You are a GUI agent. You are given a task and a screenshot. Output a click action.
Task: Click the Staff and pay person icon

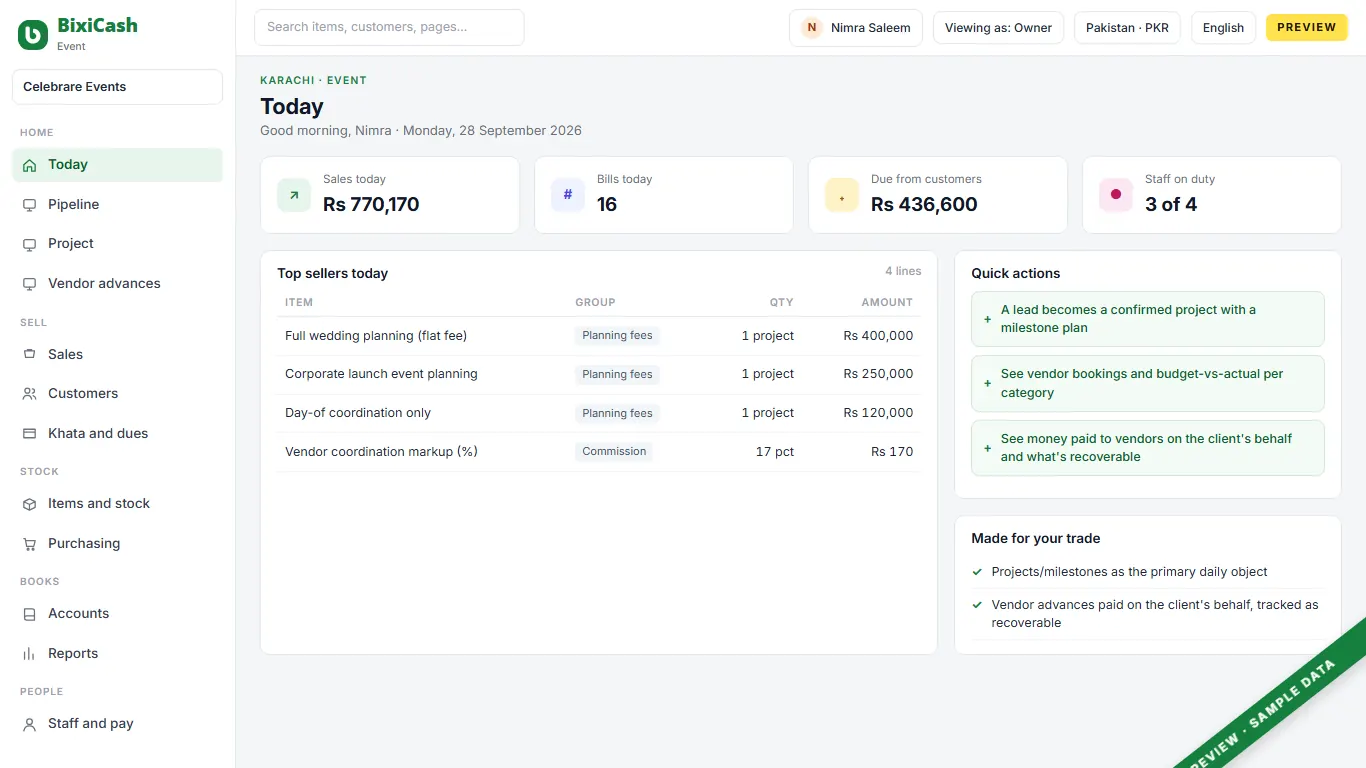point(29,724)
